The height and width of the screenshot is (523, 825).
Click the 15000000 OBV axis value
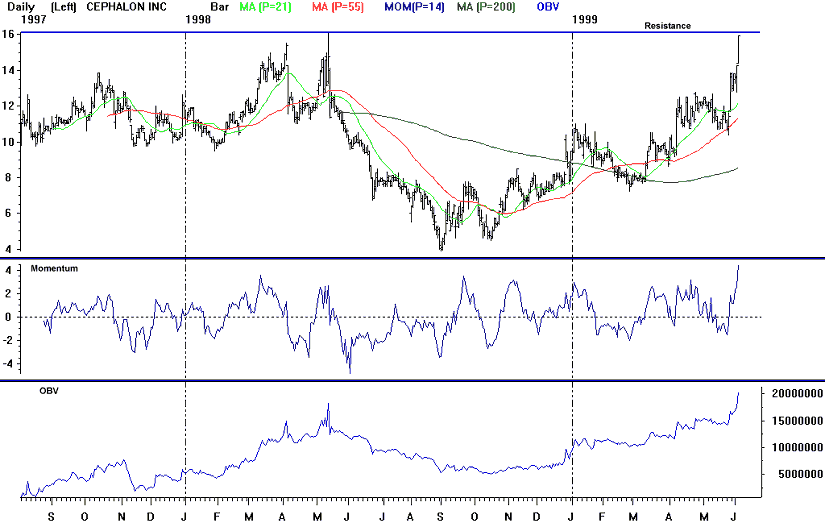797,421
